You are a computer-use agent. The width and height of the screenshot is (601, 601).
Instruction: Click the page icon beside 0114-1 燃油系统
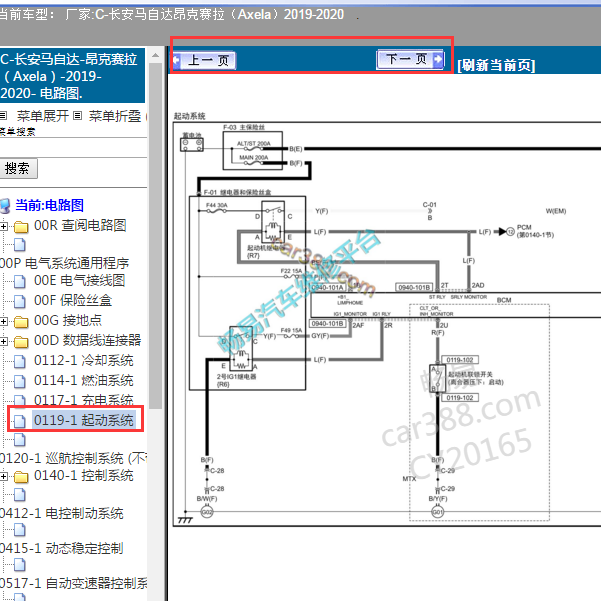coord(20,381)
